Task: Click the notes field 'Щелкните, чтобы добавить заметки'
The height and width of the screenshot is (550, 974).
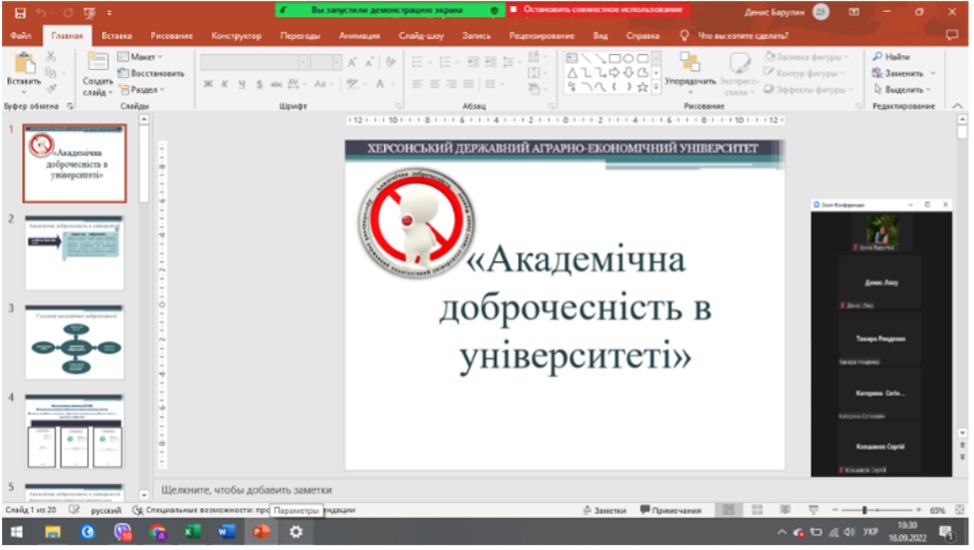Action: (247, 490)
